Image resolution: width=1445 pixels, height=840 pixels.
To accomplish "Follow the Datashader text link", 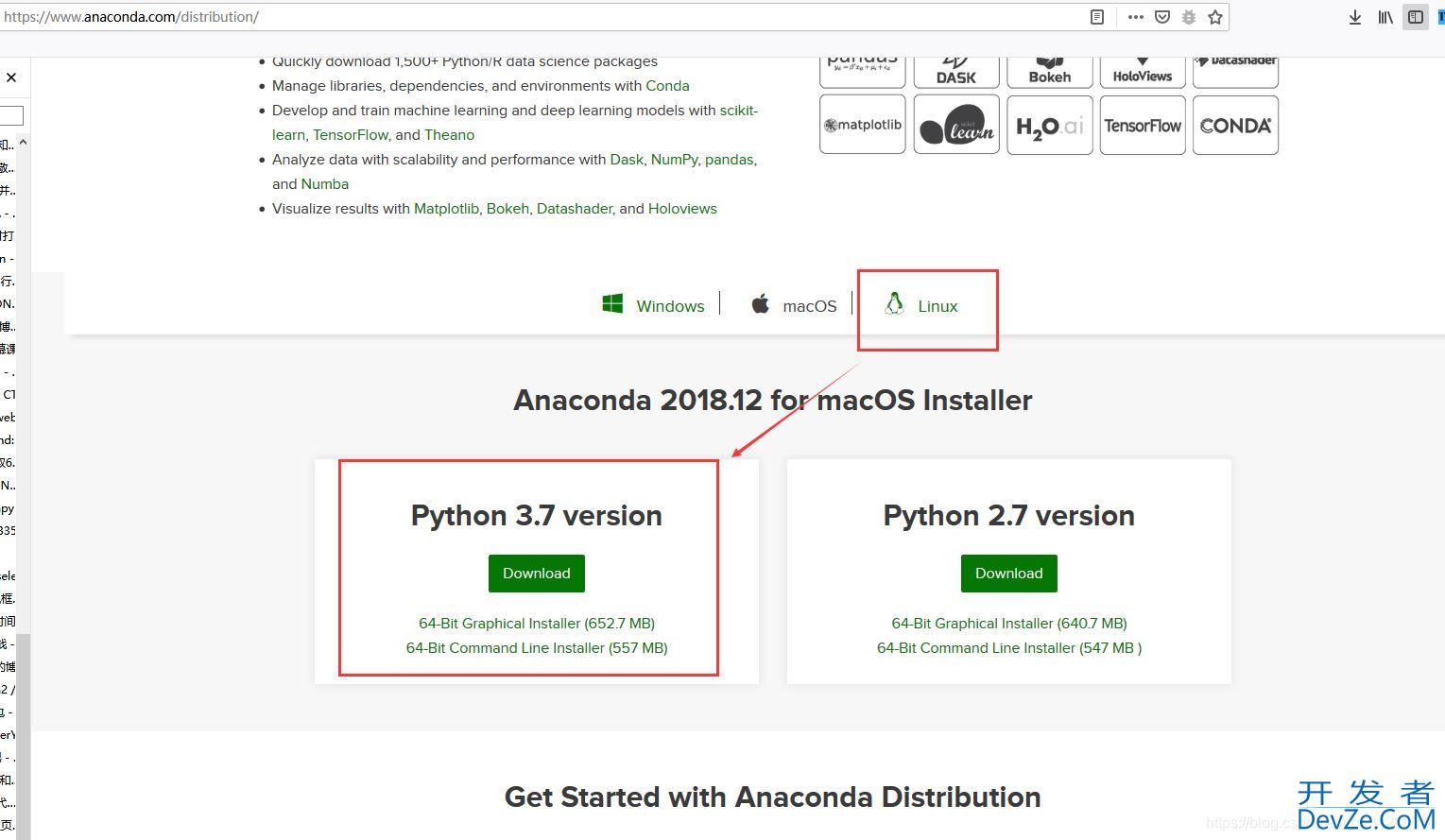I will pos(575,209).
